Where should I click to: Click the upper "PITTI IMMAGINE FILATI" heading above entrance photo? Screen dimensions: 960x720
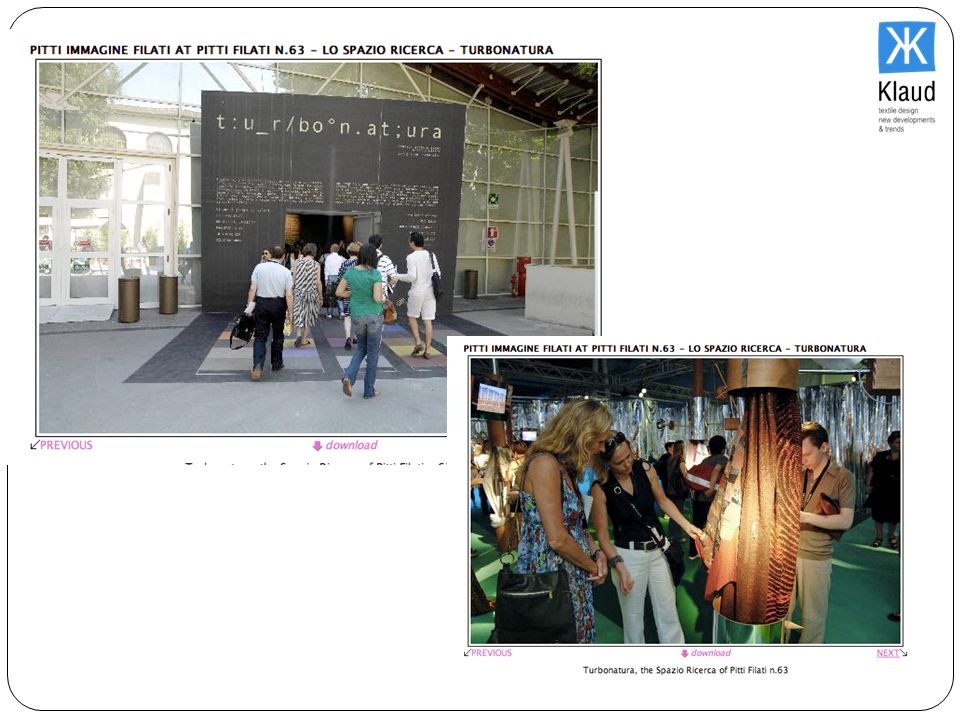click(x=291, y=50)
